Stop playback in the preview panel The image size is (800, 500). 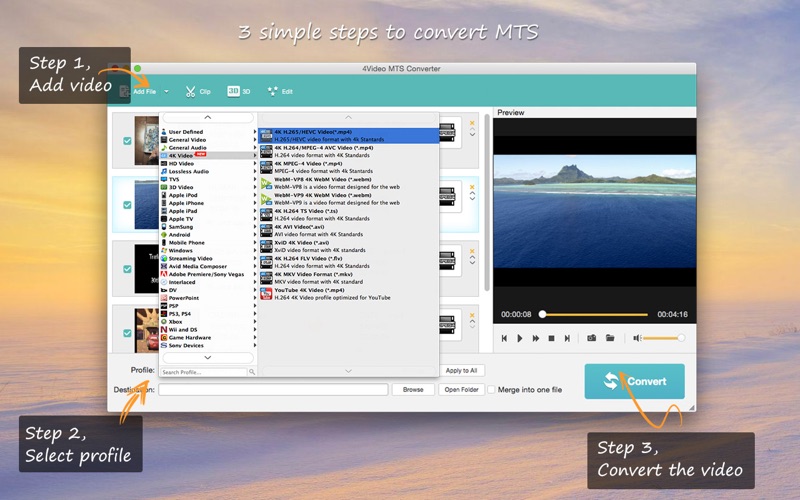click(x=551, y=338)
